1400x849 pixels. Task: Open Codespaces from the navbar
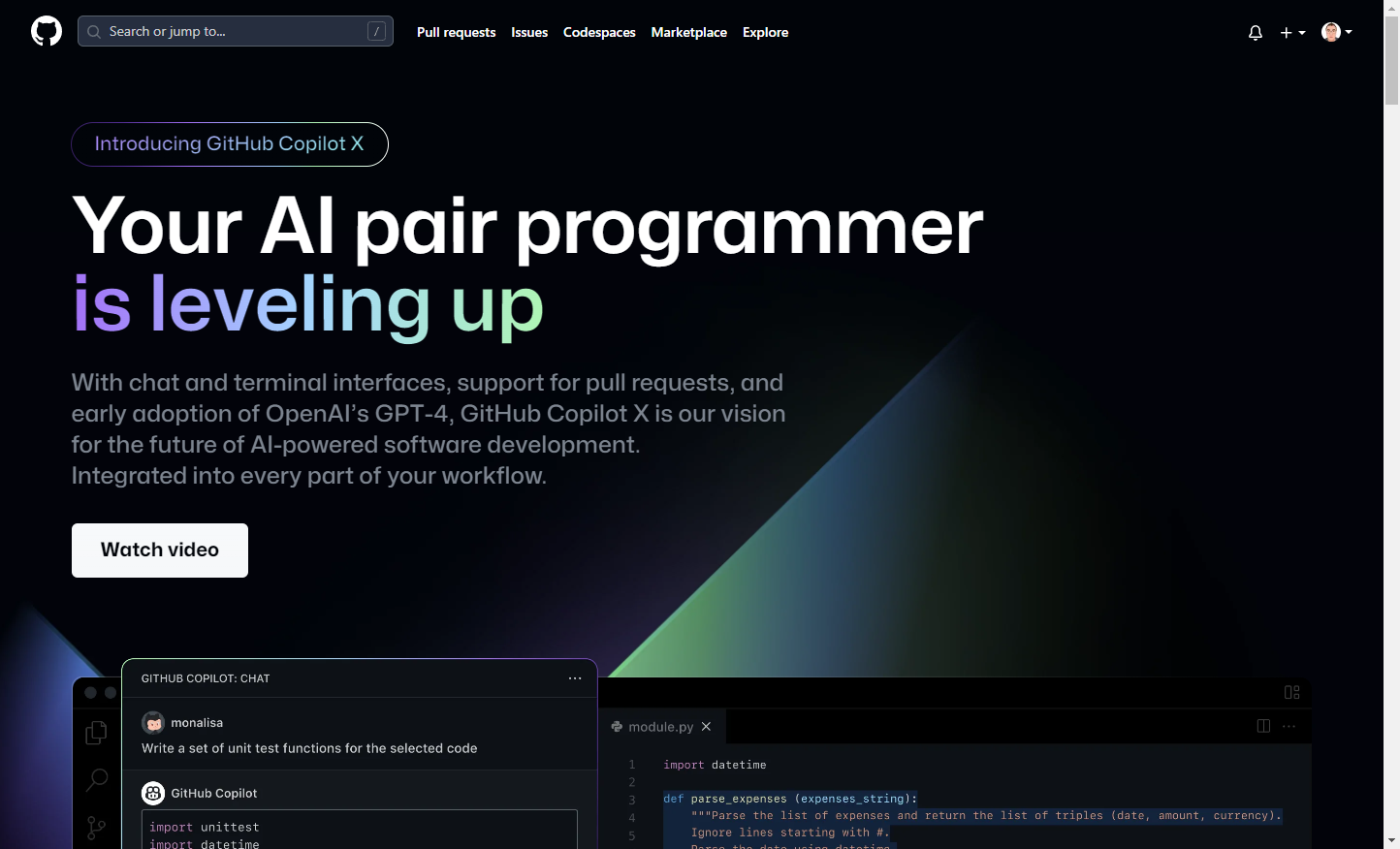(x=599, y=32)
